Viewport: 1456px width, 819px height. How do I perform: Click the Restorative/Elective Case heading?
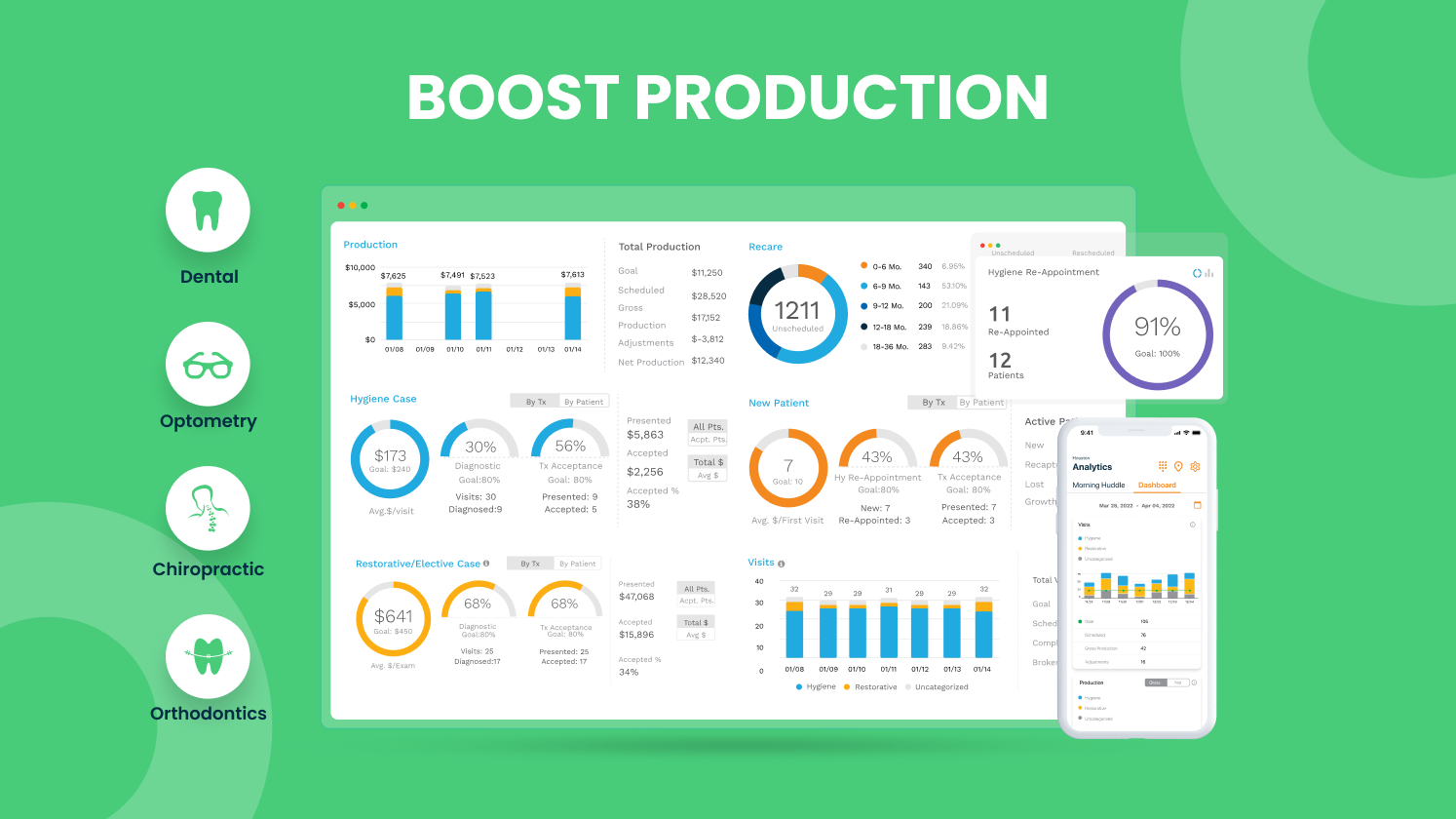coord(418,564)
